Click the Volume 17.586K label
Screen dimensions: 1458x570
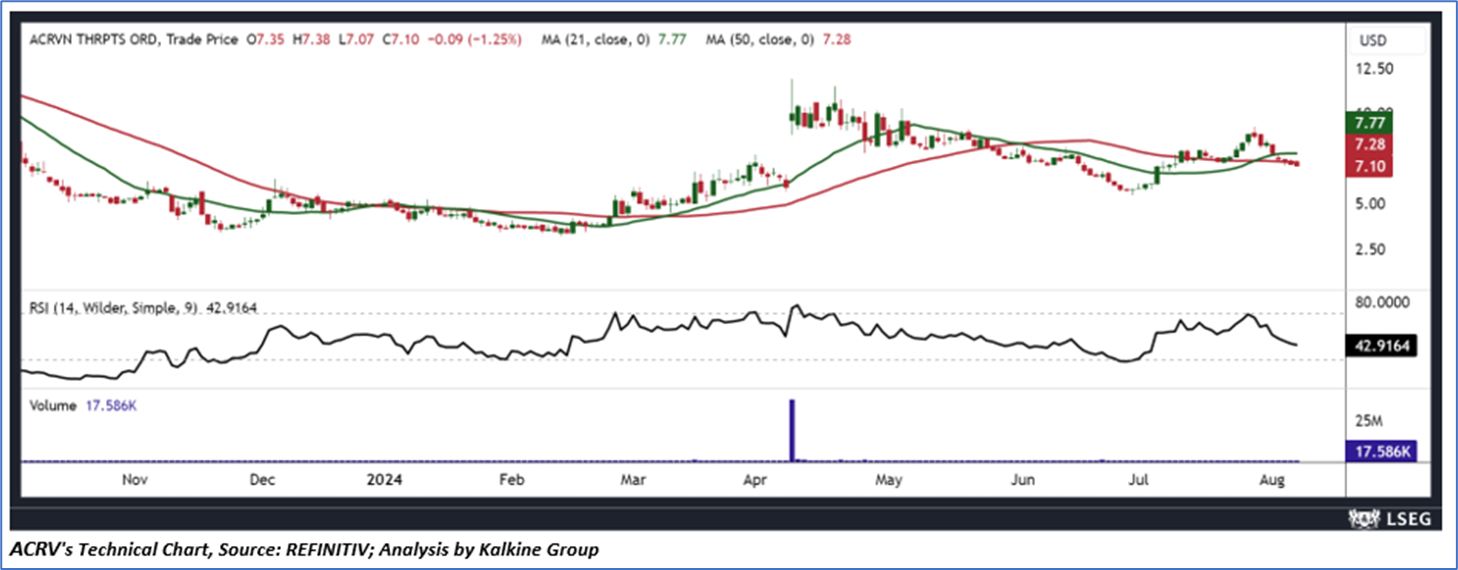click(x=84, y=406)
